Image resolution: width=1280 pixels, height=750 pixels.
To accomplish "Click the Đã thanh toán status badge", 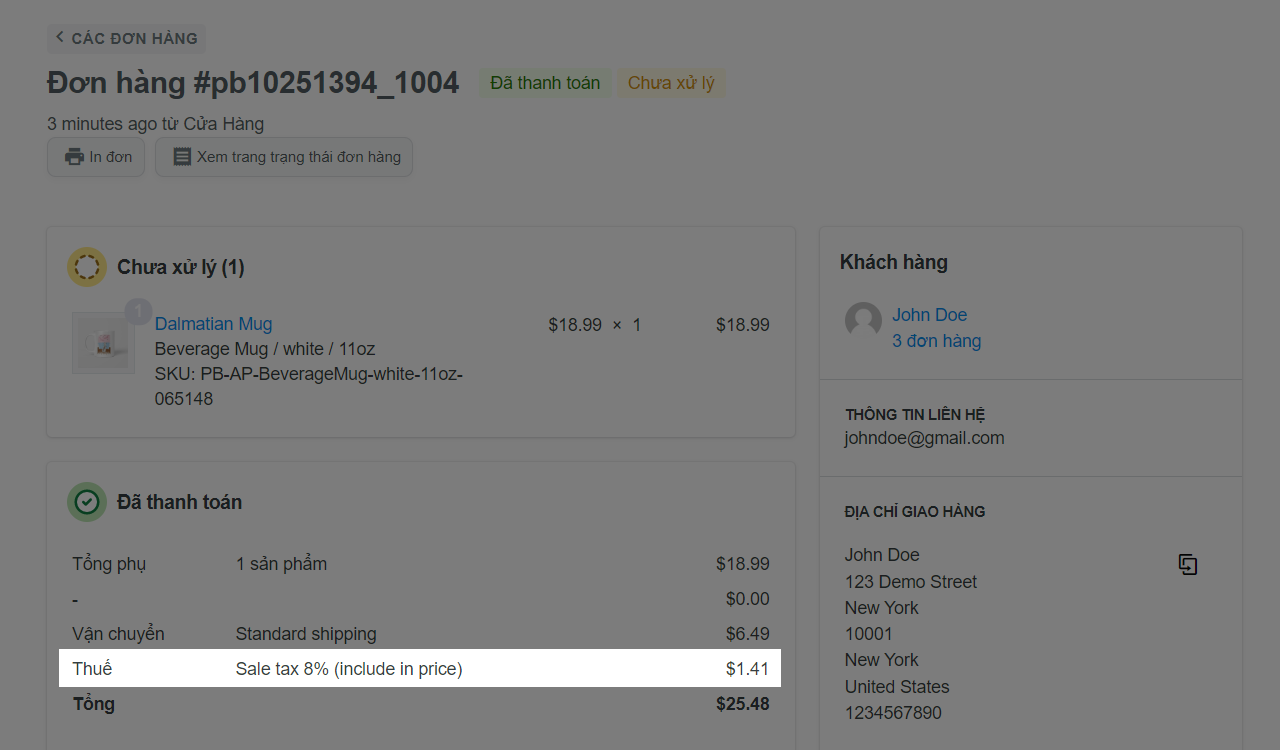I will point(545,83).
